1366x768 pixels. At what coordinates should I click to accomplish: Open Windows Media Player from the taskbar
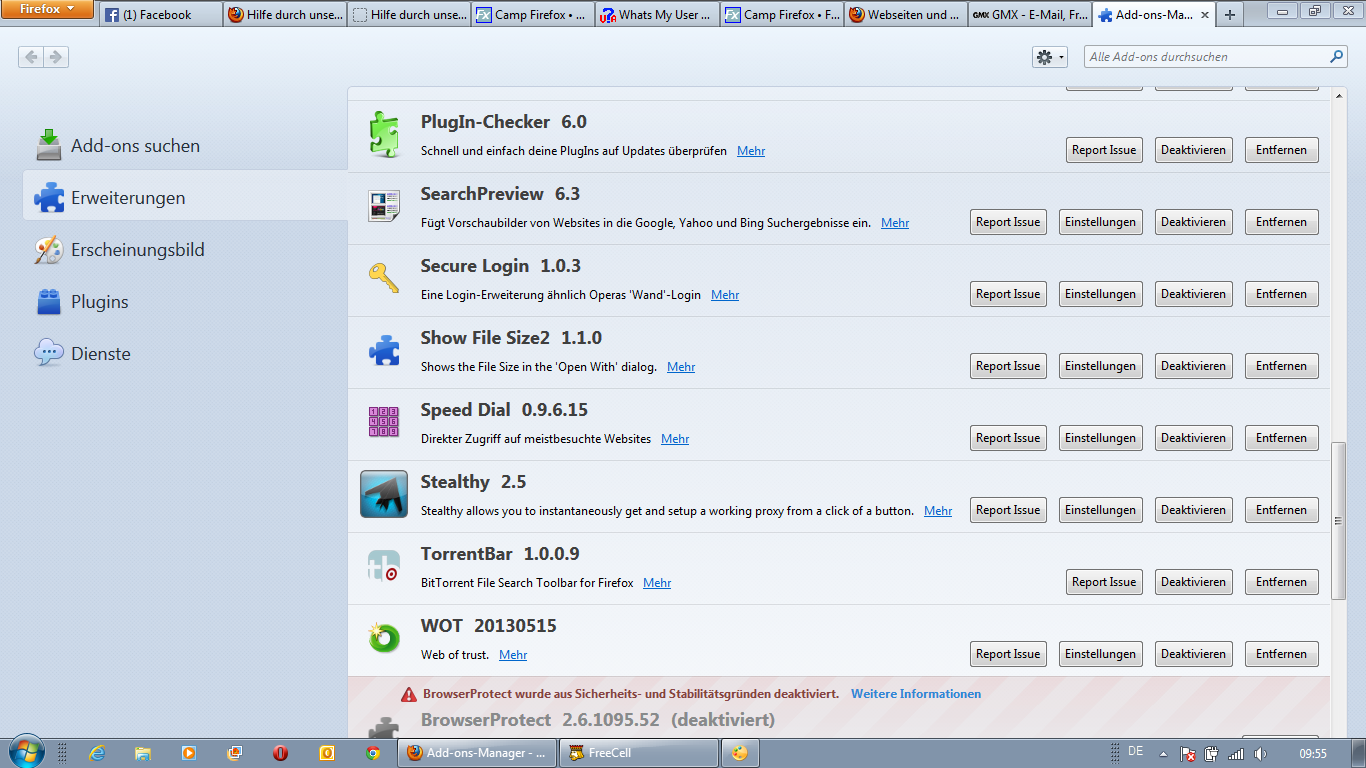coord(189,753)
